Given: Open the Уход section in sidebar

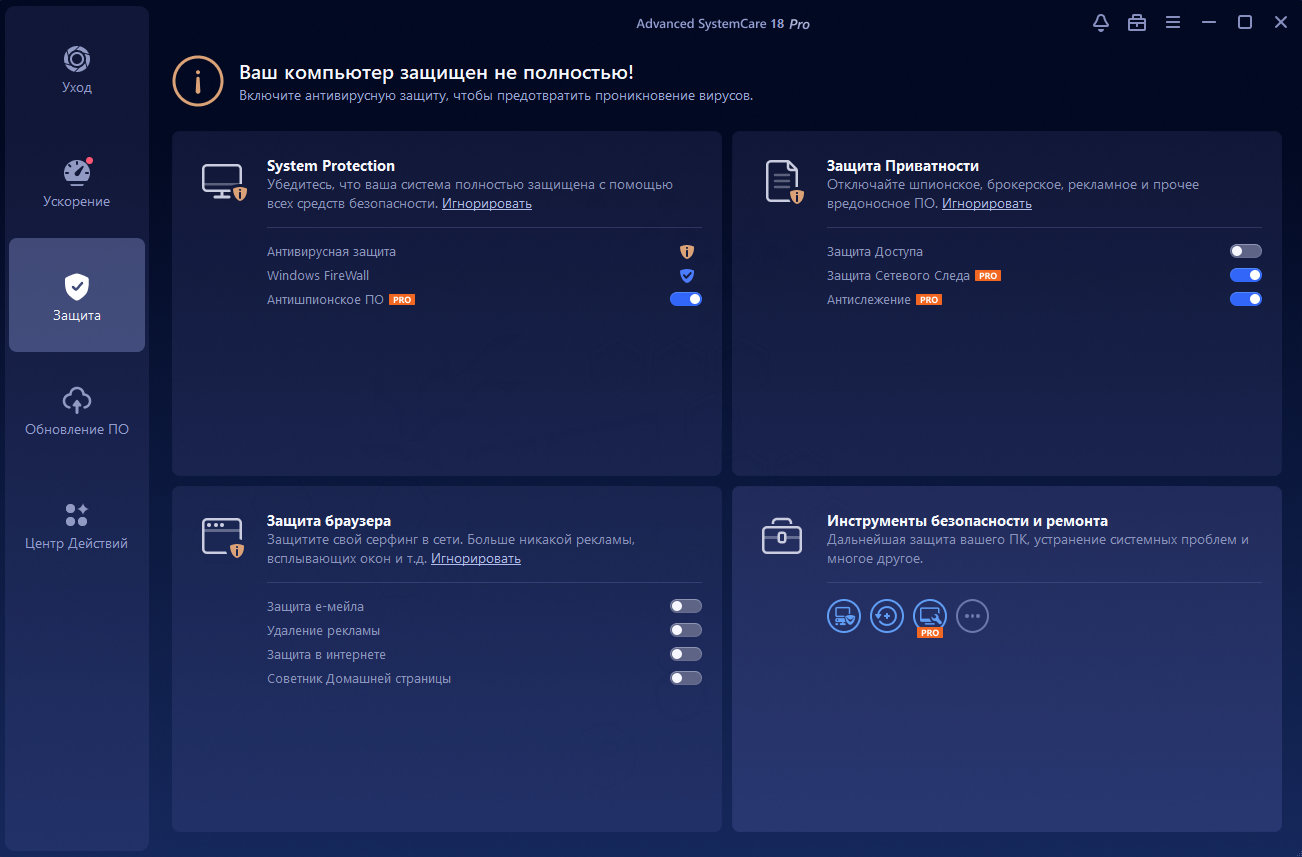Looking at the screenshot, I should 77,70.
